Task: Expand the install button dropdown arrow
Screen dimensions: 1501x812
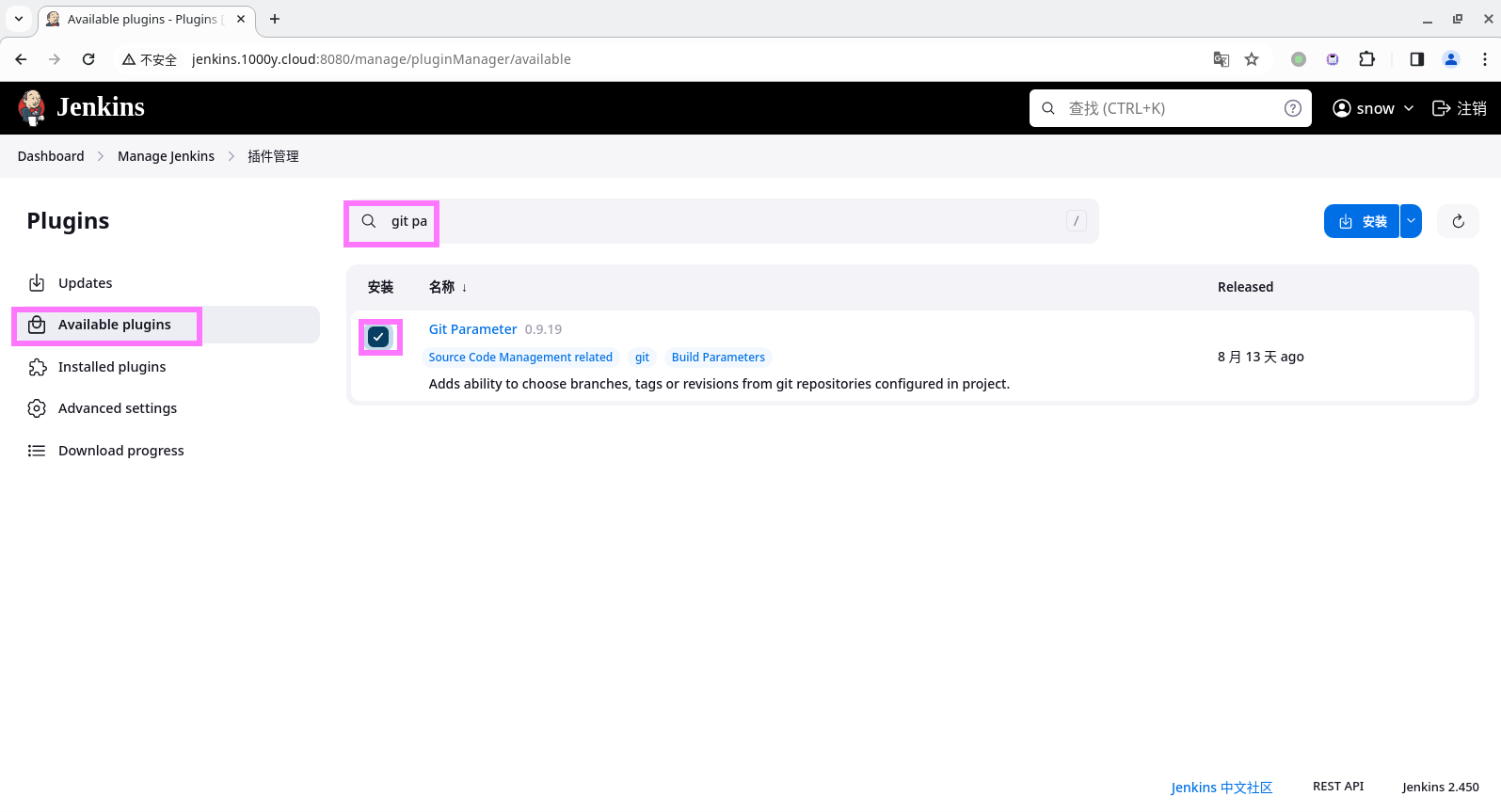Action: [x=1411, y=221]
